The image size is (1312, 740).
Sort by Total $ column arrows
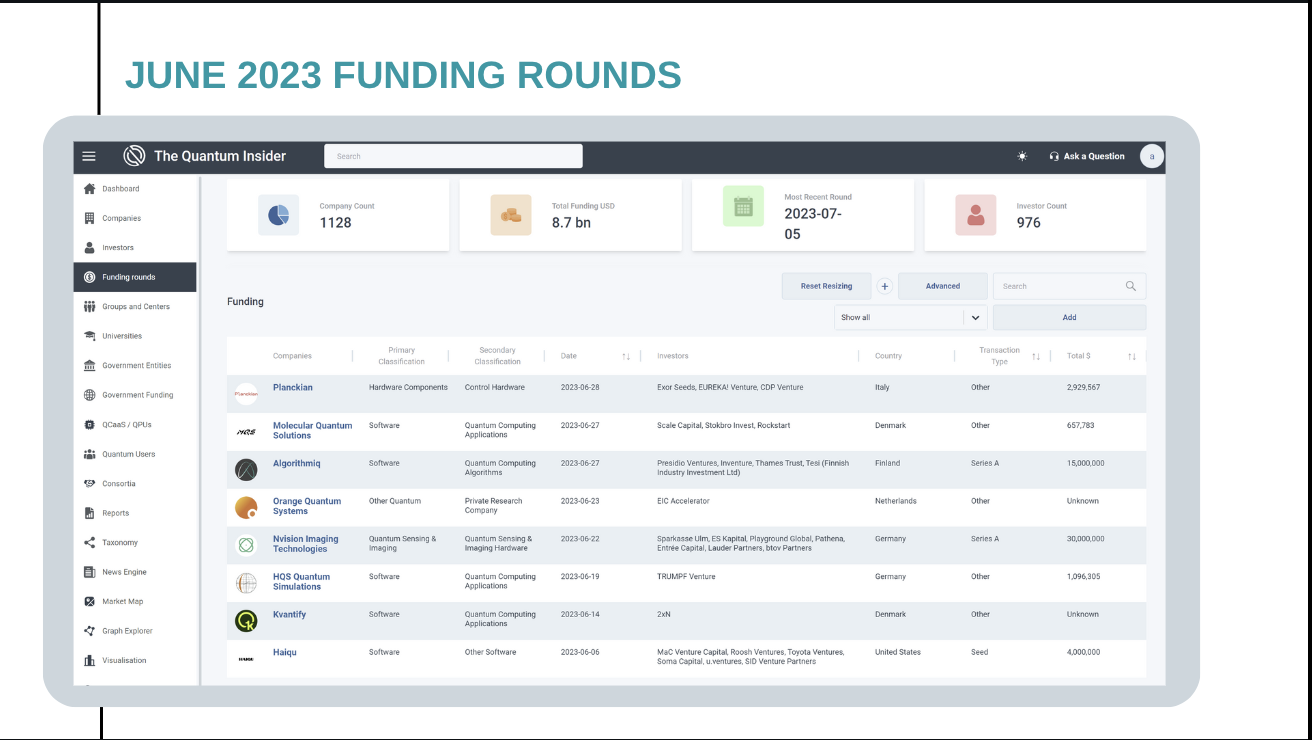tap(1132, 356)
